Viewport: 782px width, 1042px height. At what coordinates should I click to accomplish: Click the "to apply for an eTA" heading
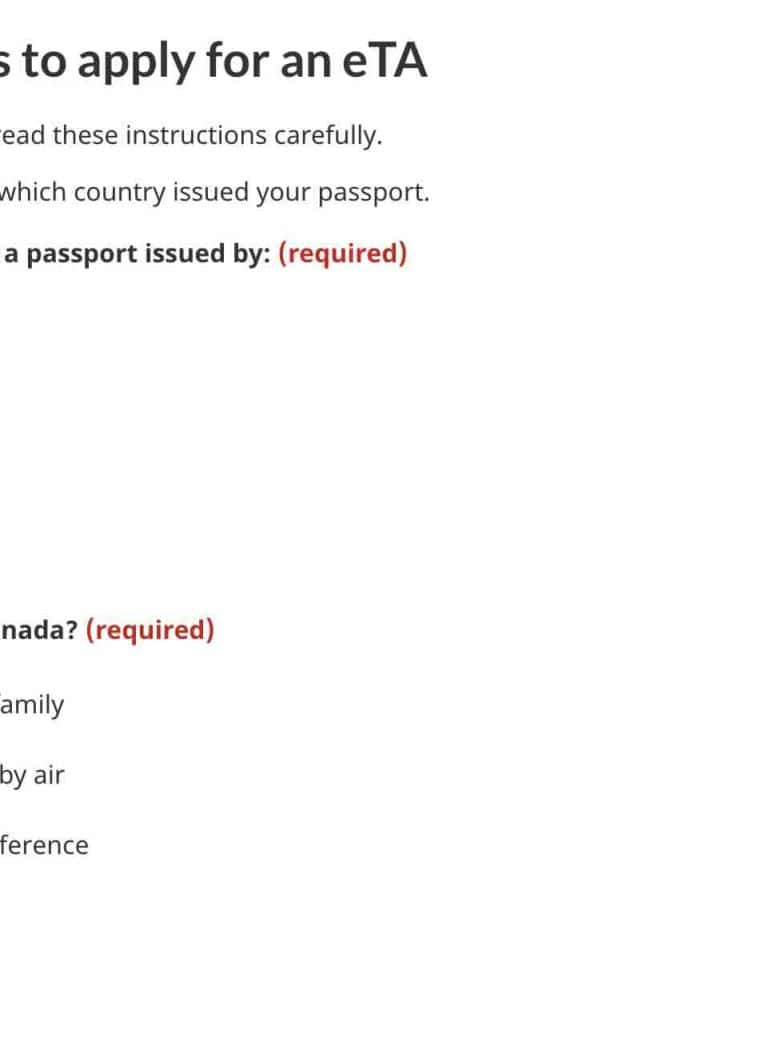click(x=213, y=62)
